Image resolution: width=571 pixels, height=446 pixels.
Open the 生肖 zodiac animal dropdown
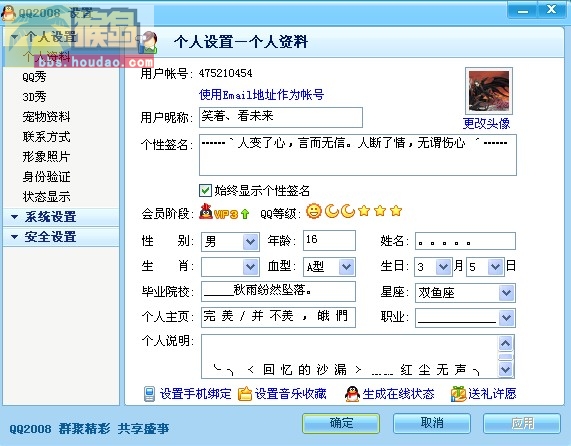pyautogui.click(x=250, y=267)
